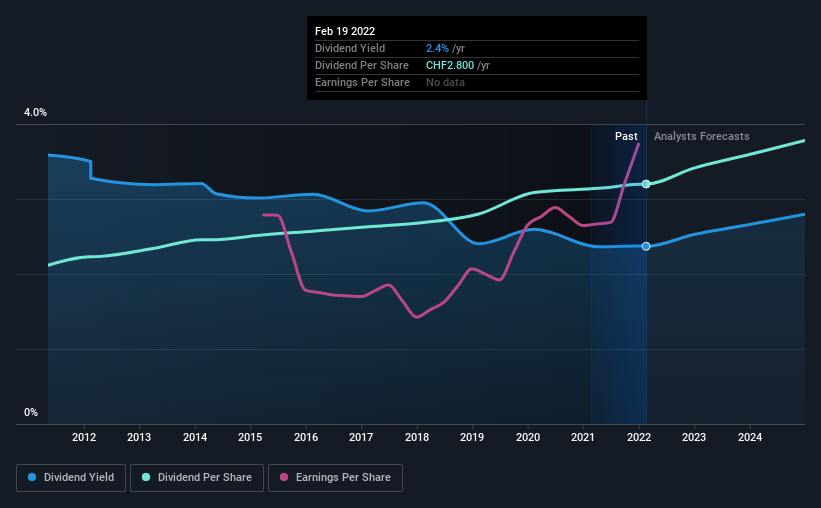Click the Feb 19 2022 tooltip date
This screenshot has height=508, width=821.
(345, 31)
